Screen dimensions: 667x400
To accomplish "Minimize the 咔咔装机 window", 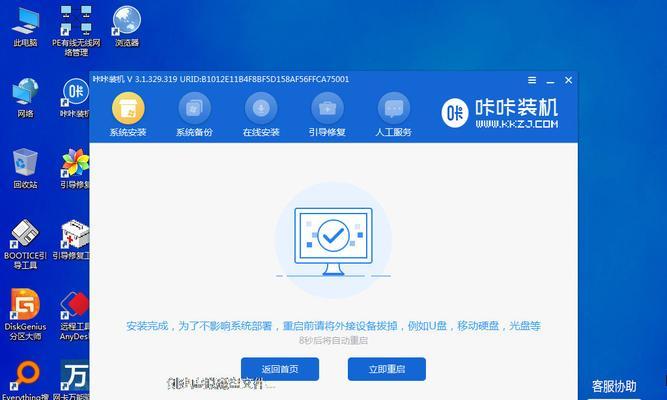I will click(x=550, y=81).
